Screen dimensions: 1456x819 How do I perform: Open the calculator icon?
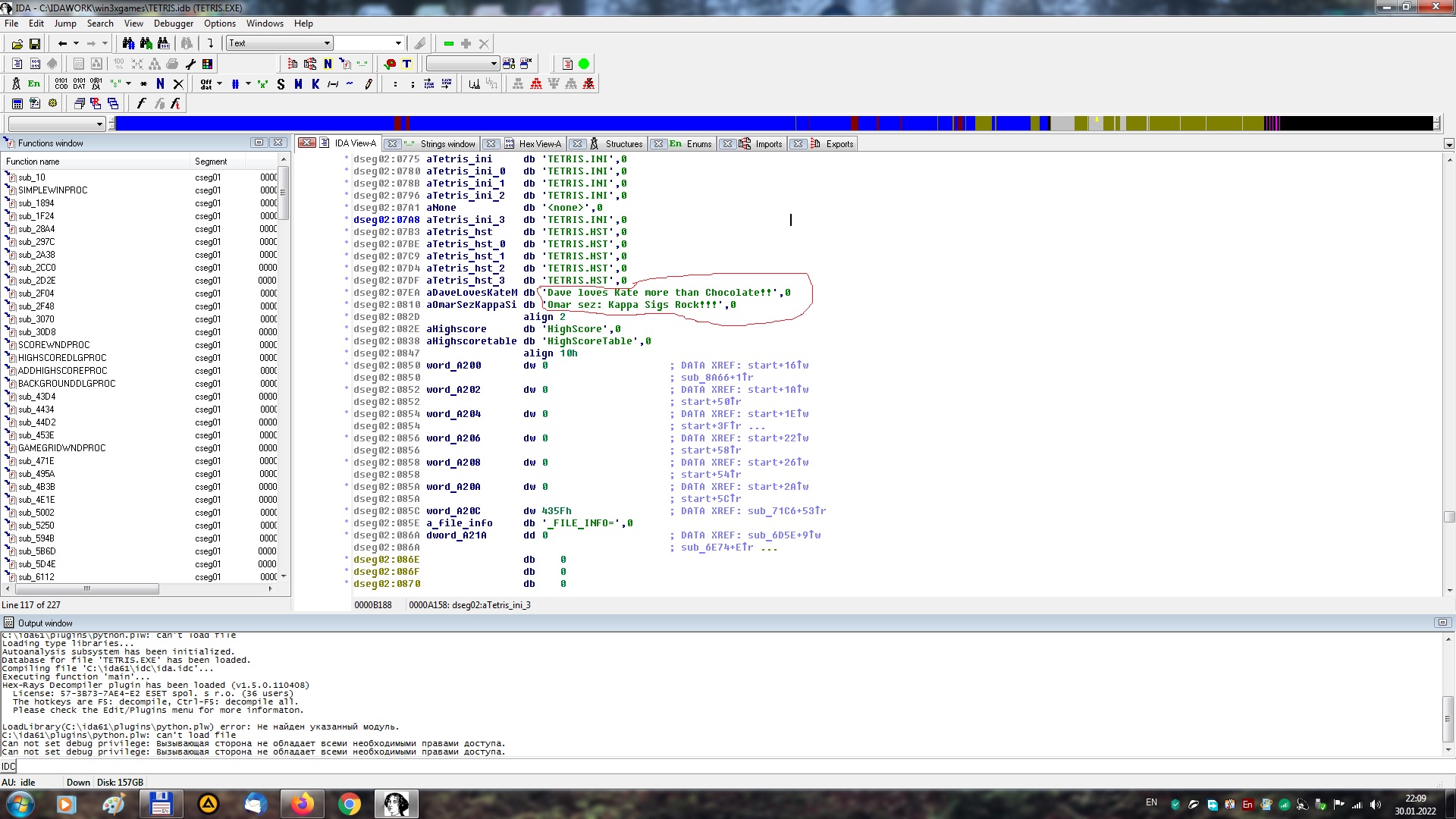click(17, 104)
